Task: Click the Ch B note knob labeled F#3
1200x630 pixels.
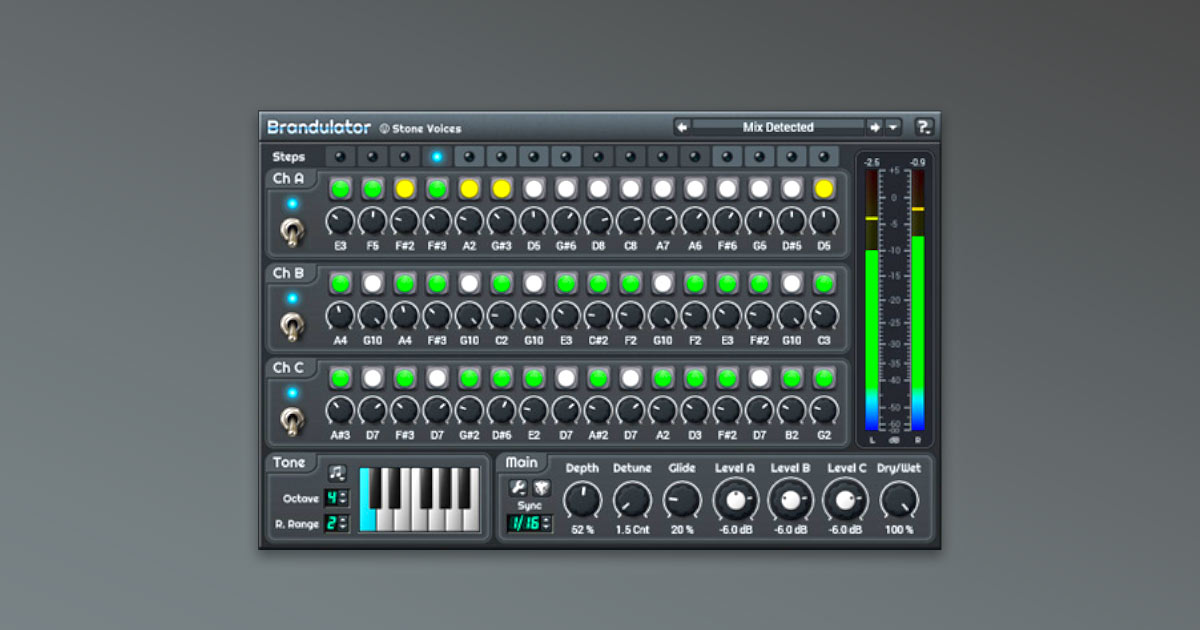Action: pyautogui.click(x=437, y=316)
